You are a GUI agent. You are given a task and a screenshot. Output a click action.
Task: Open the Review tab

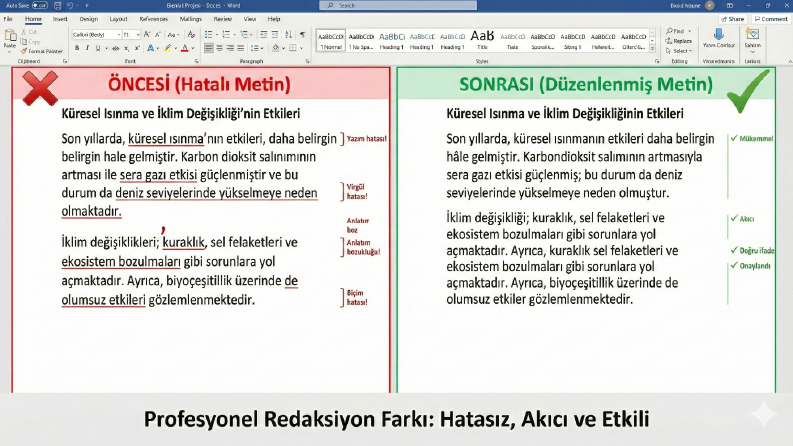(223, 19)
